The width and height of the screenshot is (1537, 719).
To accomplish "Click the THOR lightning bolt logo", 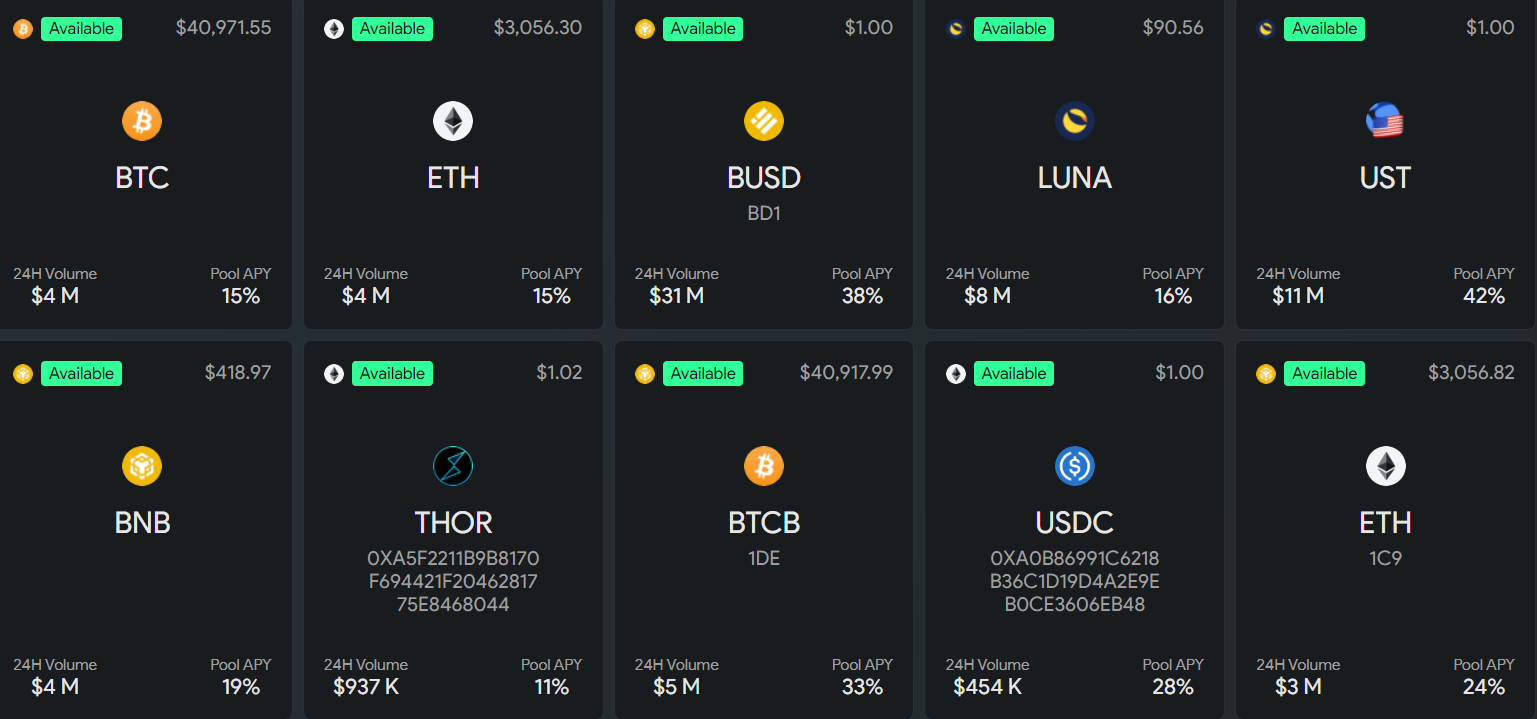I will click(453, 466).
